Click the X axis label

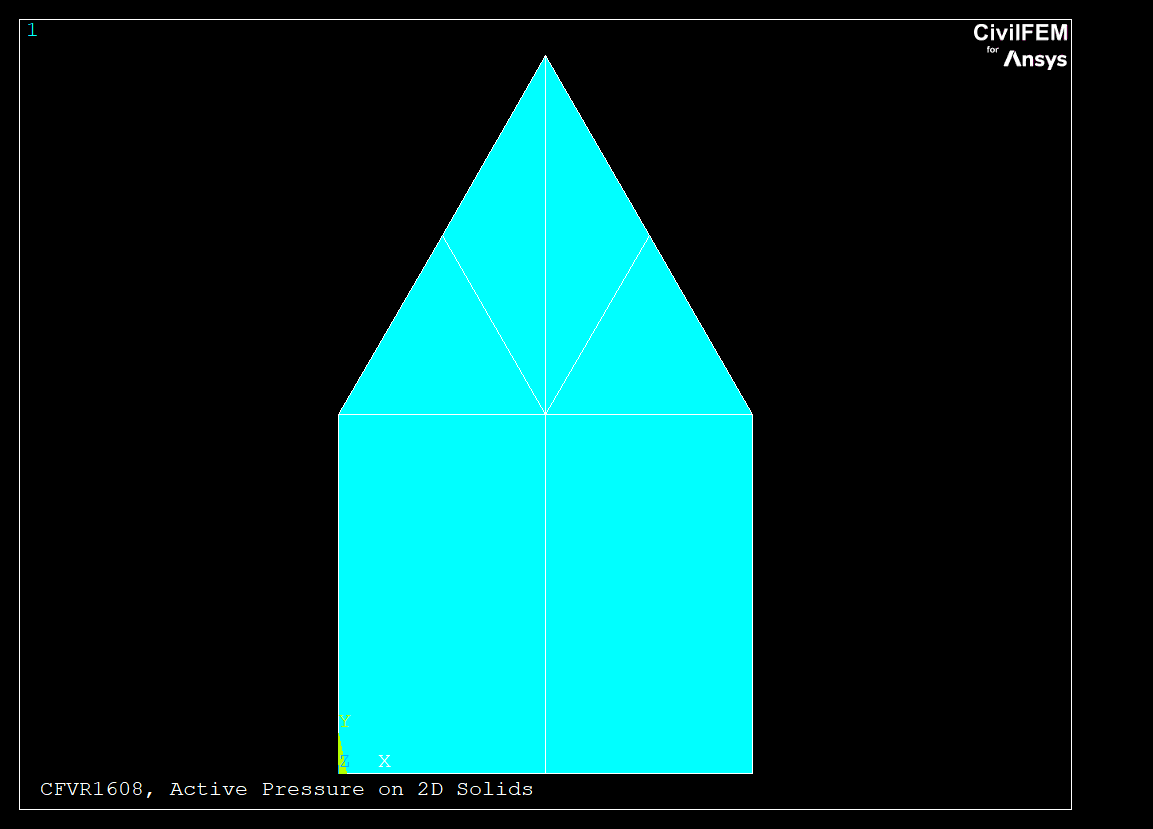[384, 762]
